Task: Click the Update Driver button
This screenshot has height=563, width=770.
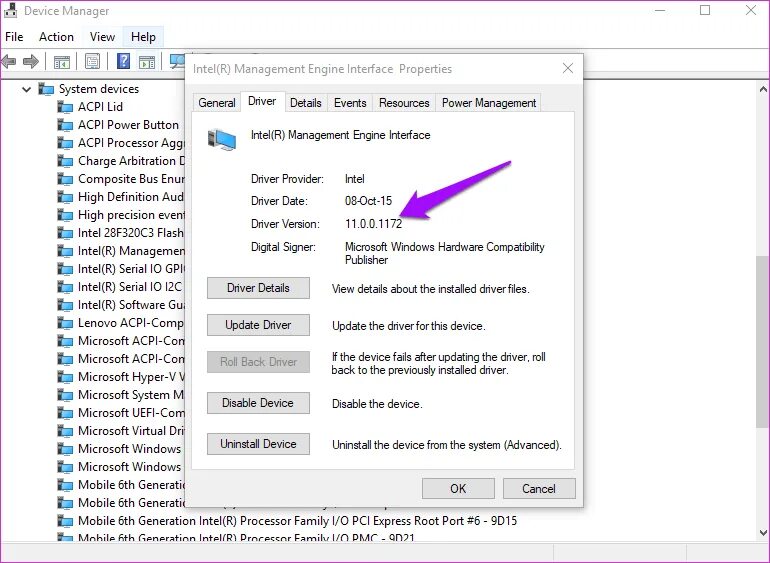Action: tap(258, 325)
